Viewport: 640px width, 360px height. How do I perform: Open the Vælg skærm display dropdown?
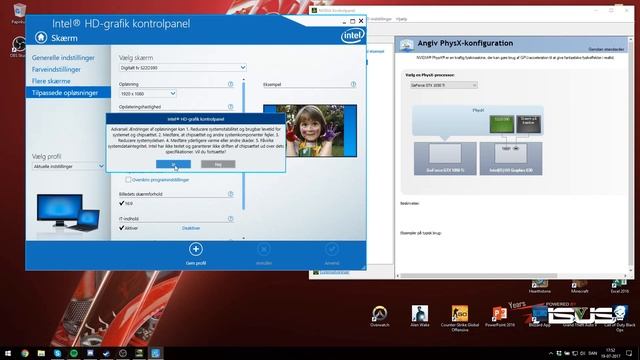(183, 68)
